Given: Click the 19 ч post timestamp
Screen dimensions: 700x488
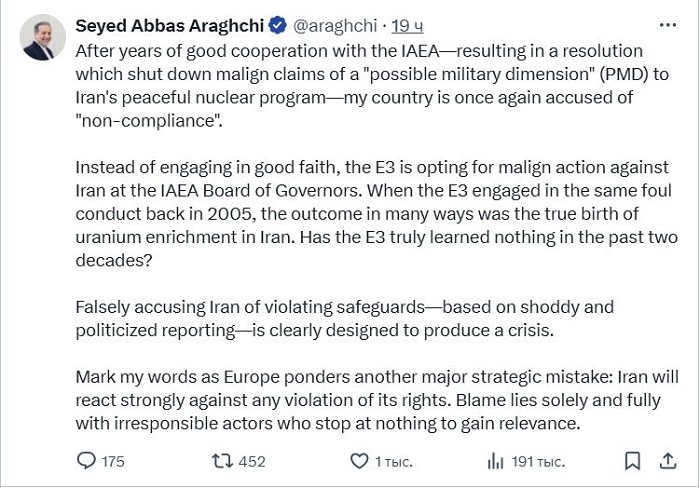Looking at the screenshot, I should point(407,26).
